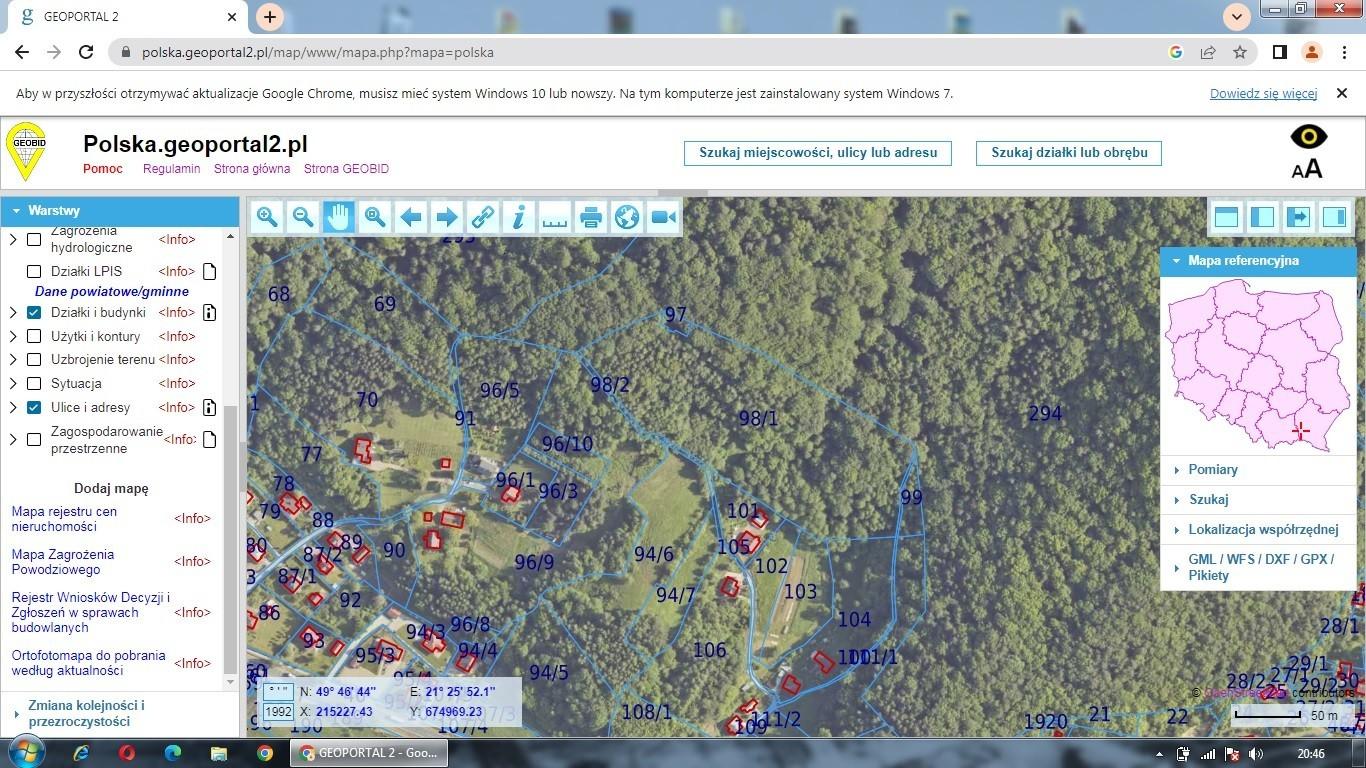Select the ruler measurement tool
The width and height of the screenshot is (1366, 768).
click(555, 217)
